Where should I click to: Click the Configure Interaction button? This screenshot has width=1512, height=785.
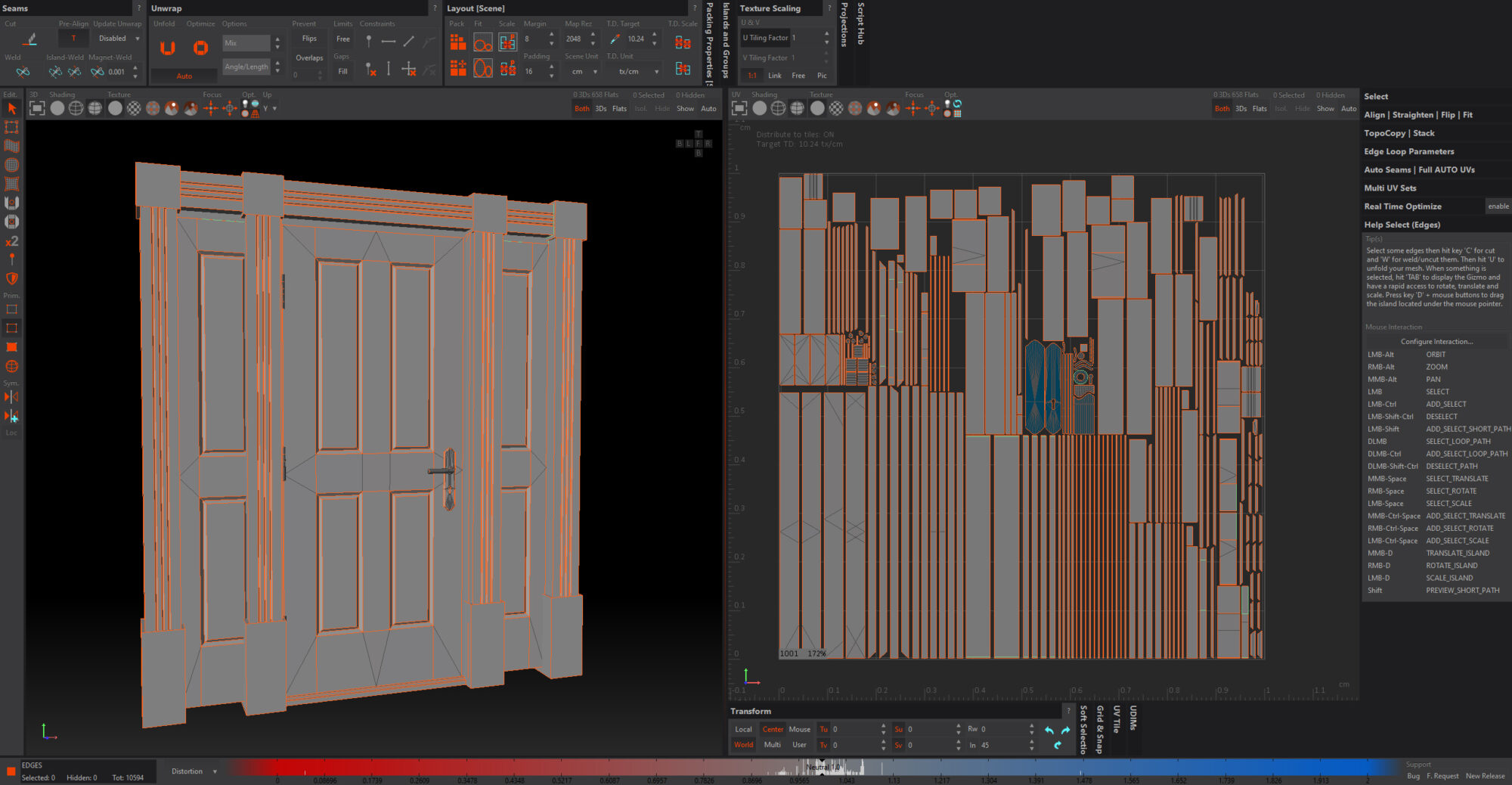tap(1436, 342)
